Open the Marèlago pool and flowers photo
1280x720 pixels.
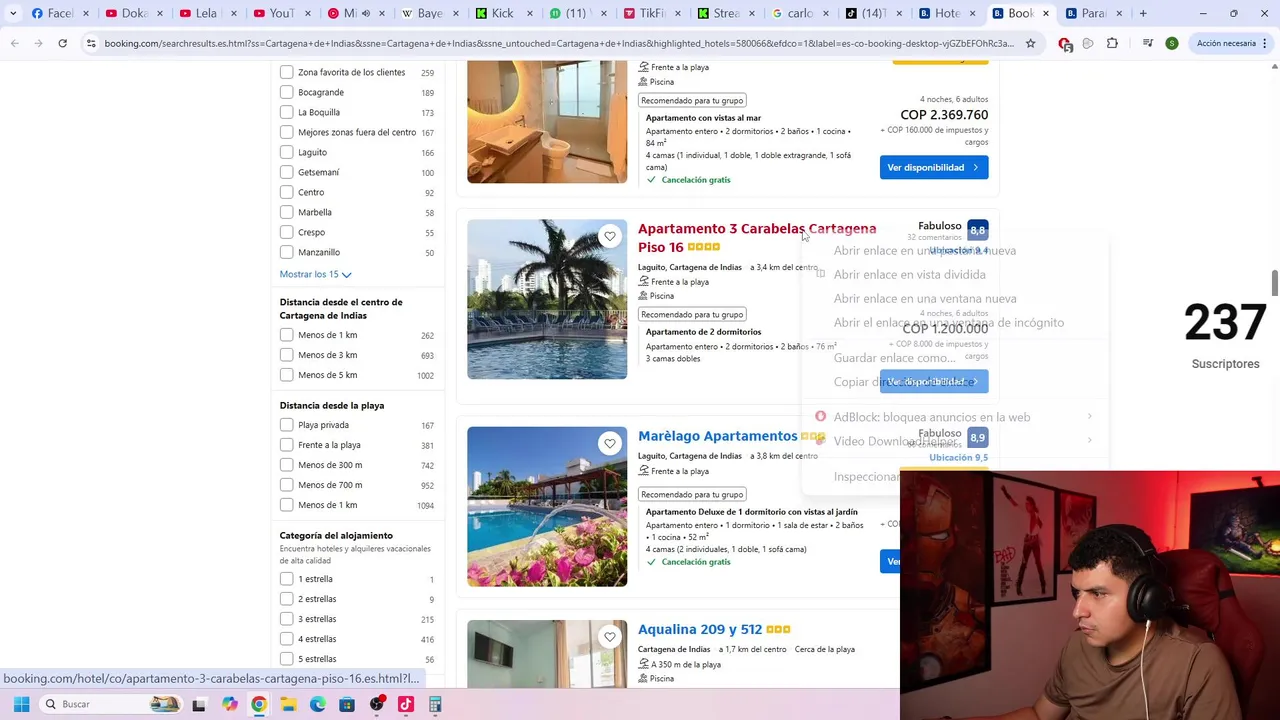click(547, 507)
